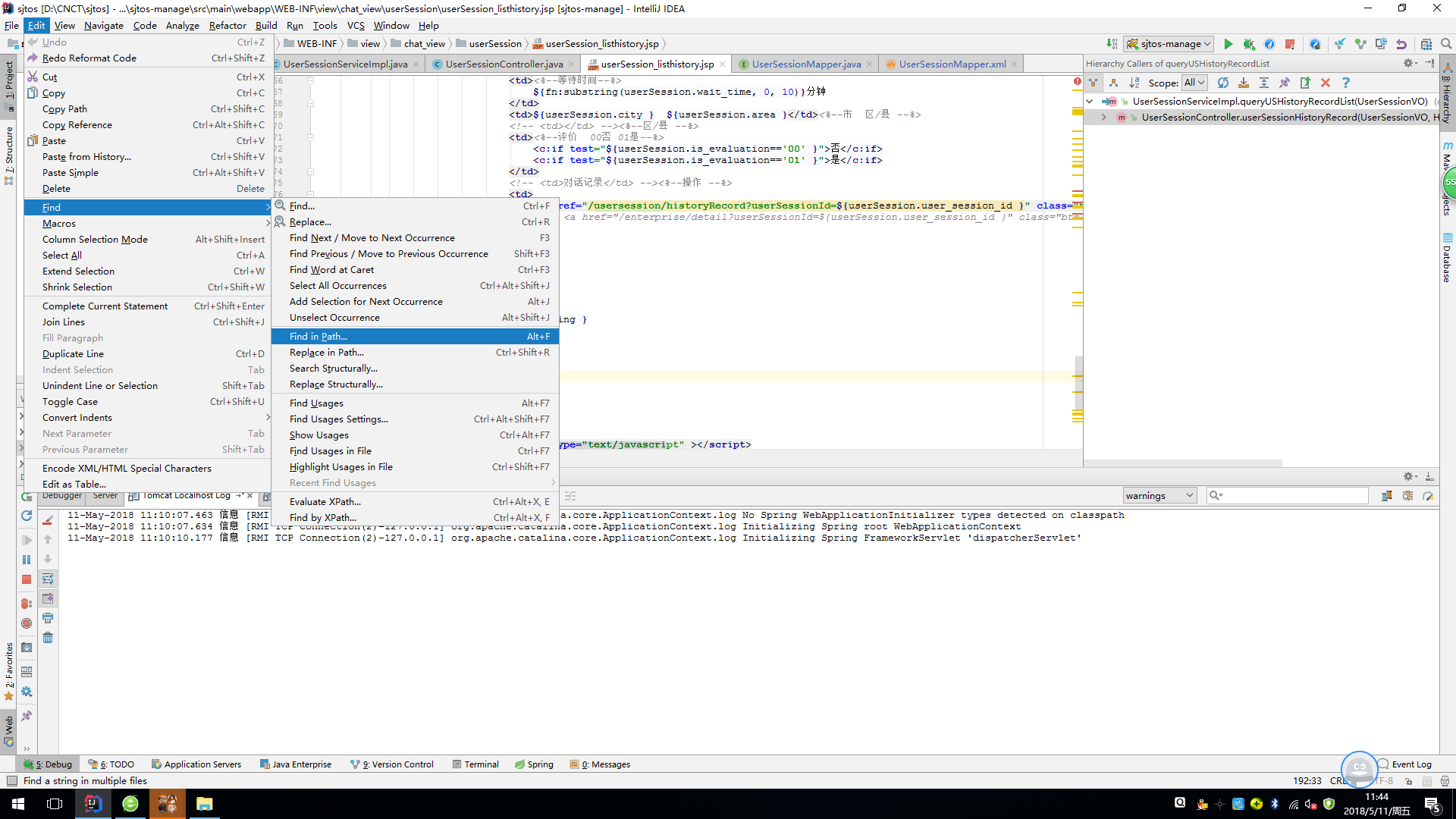
Task: Toggle Mute Breakpoints icon
Action: pos(27,623)
